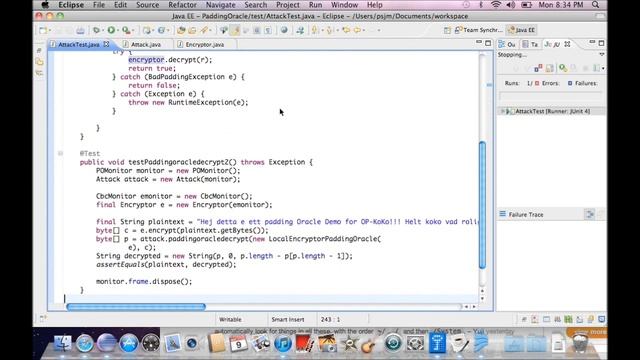
Task: Open the JUnit view menu triangle
Action: pyautogui.click(x=602, y=54)
